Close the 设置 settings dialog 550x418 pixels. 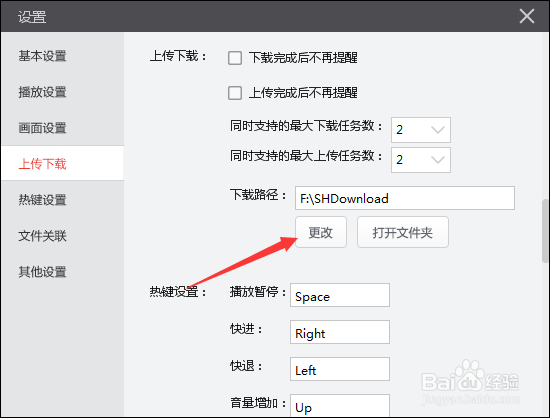[527, 16]
